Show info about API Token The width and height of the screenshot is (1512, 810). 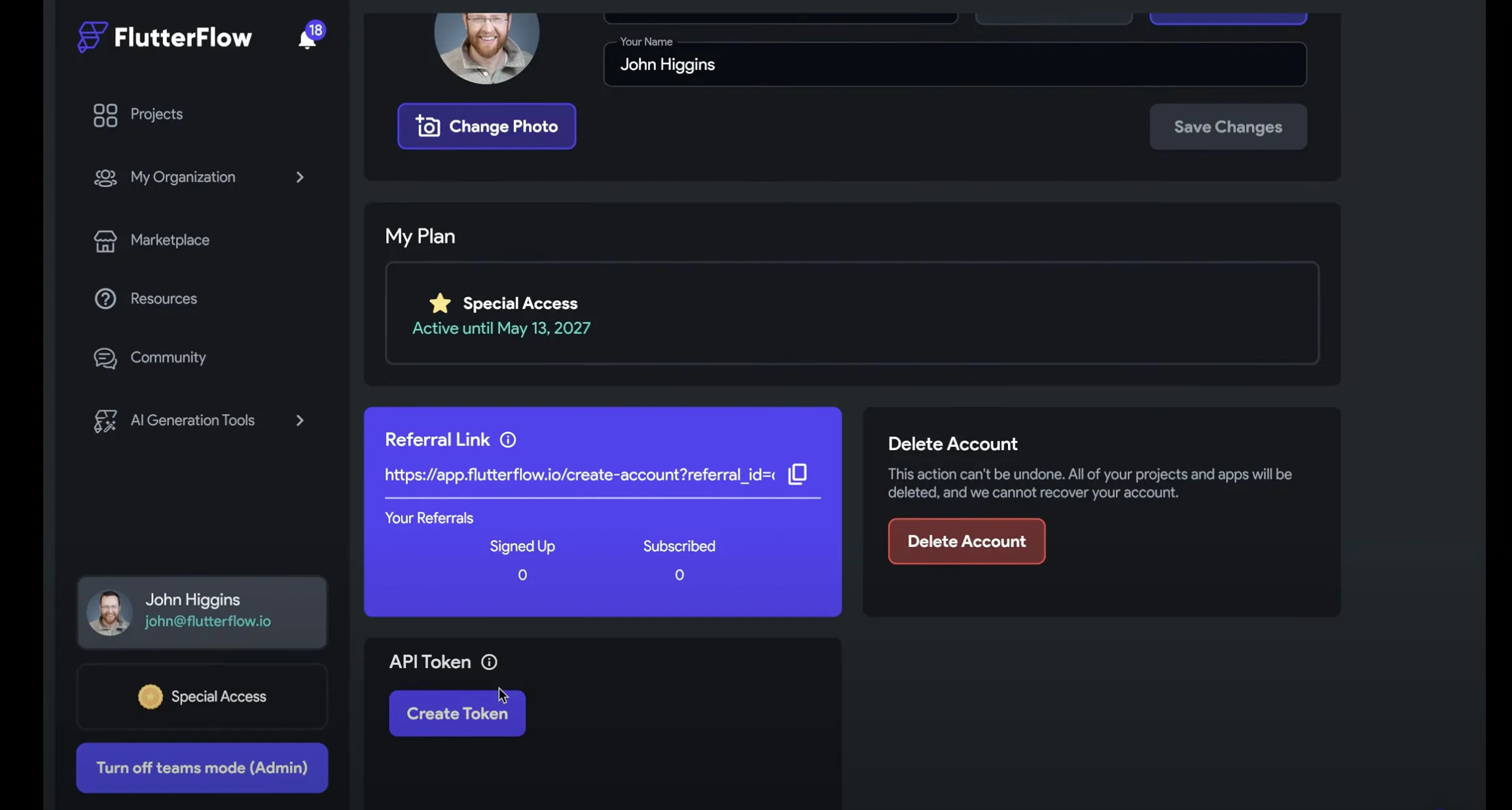pos(489,662)
